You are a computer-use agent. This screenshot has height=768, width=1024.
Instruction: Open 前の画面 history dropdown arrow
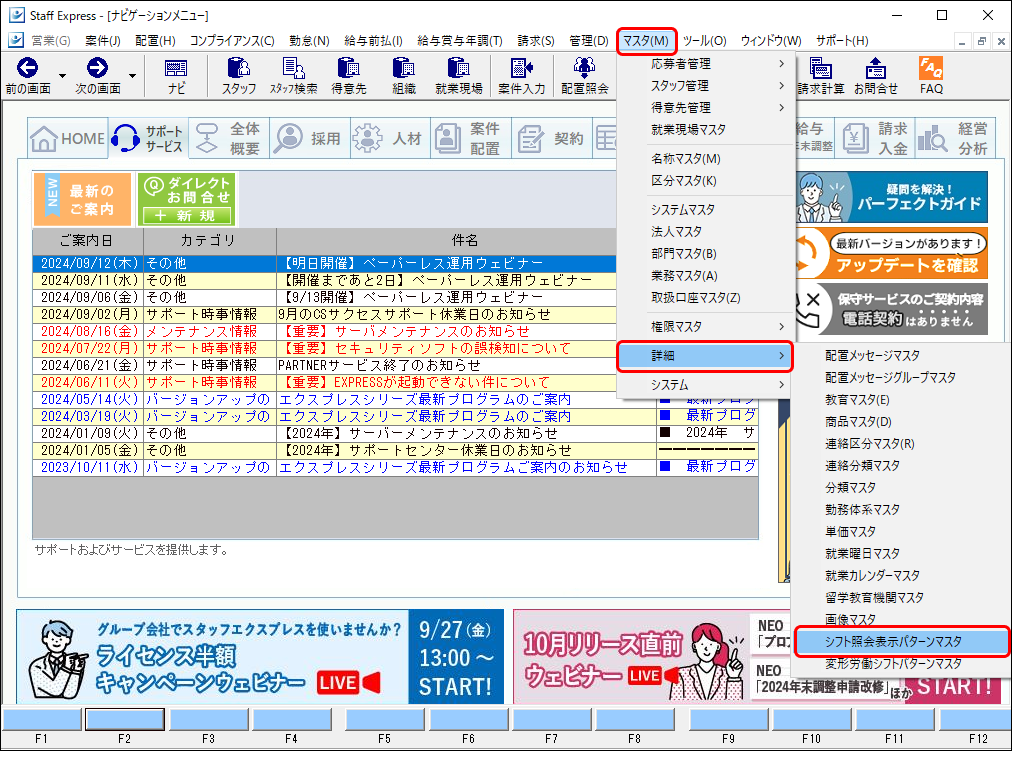[62, 76]
